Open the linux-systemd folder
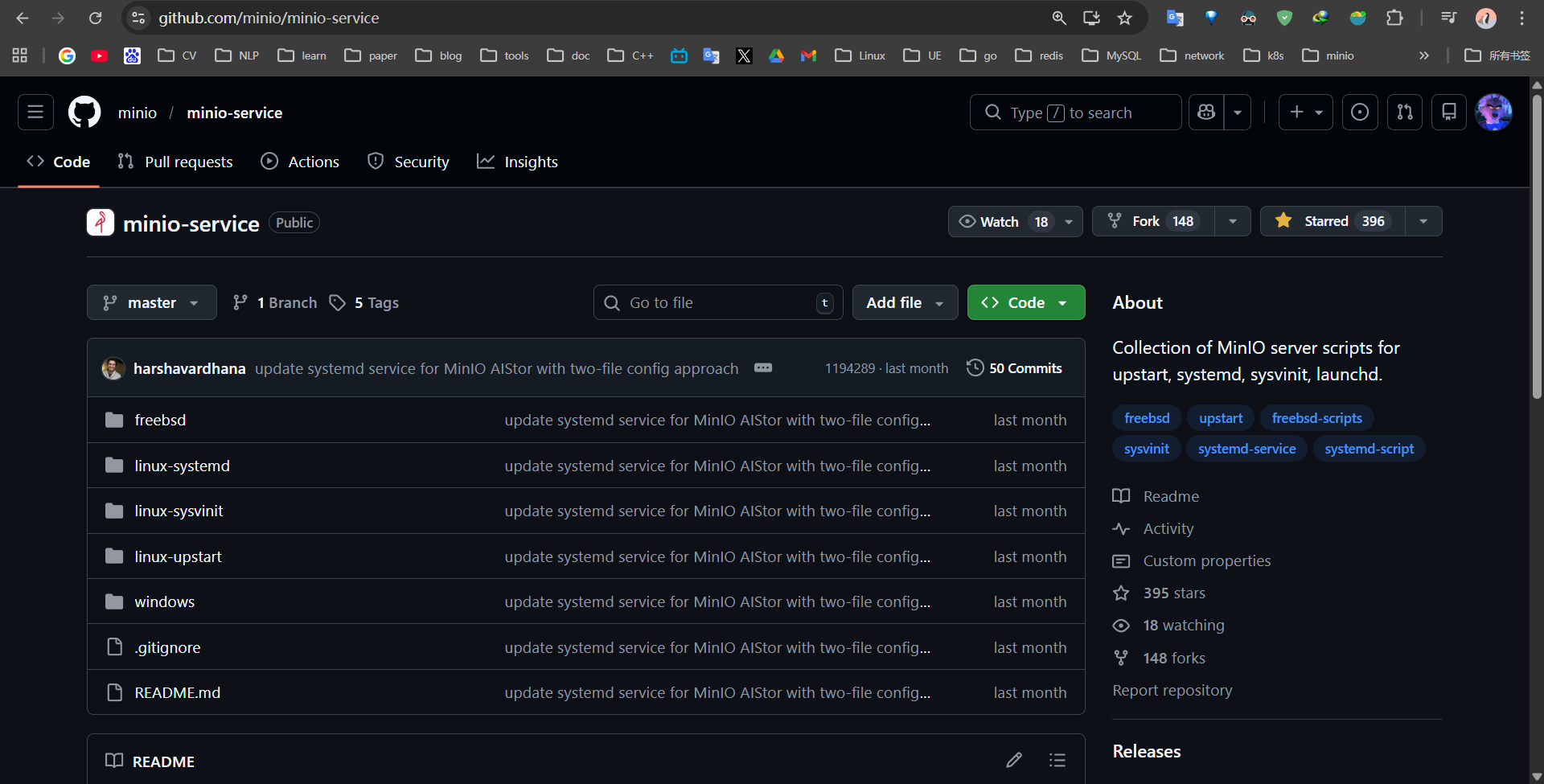Viewport: 1544px width, 784px height. (182, 466)
